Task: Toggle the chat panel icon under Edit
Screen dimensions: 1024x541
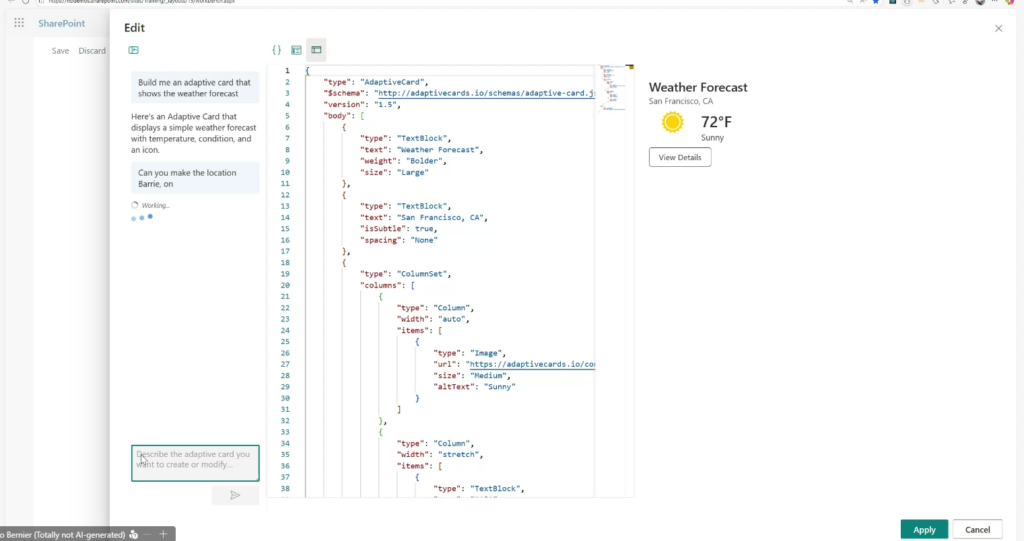Action: coord(133,50)
